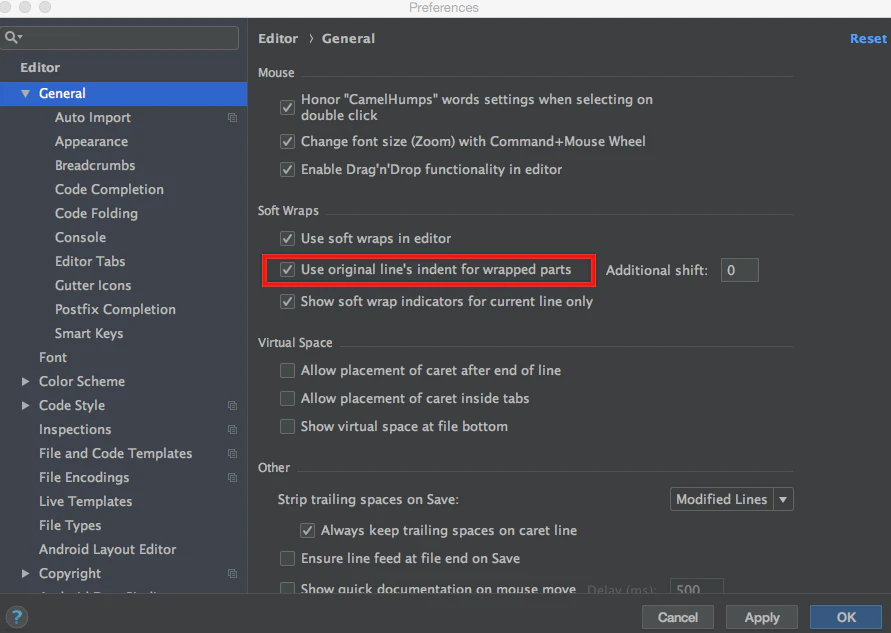Click the copy icon beside File Encodings

tap(232, 478)
